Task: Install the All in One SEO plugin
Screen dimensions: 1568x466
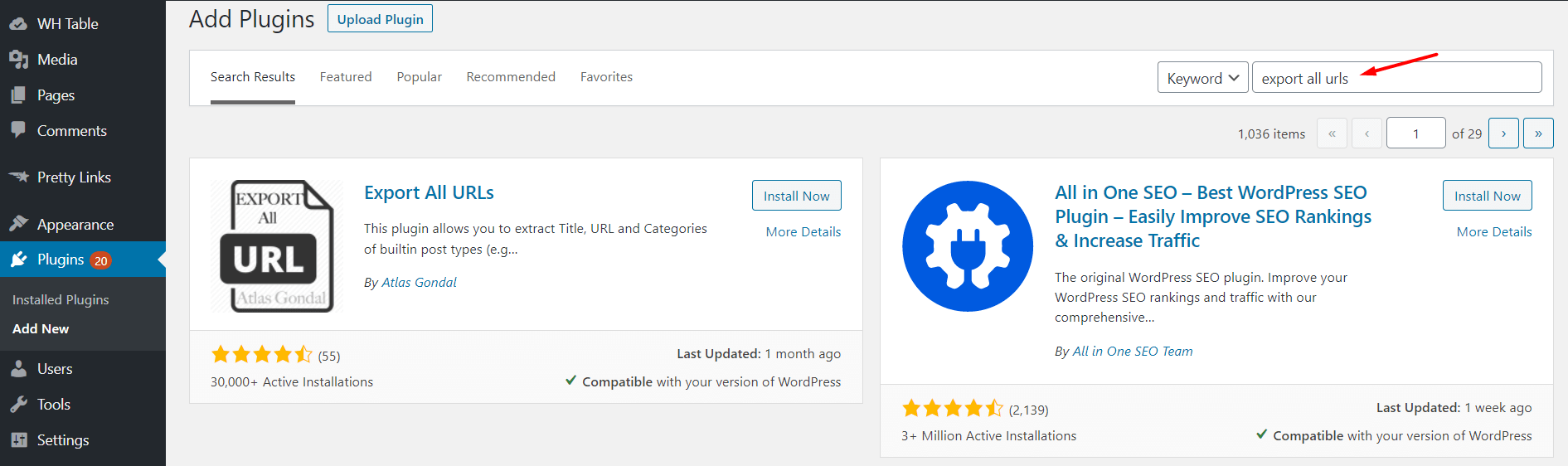Action: point(1487,196)
